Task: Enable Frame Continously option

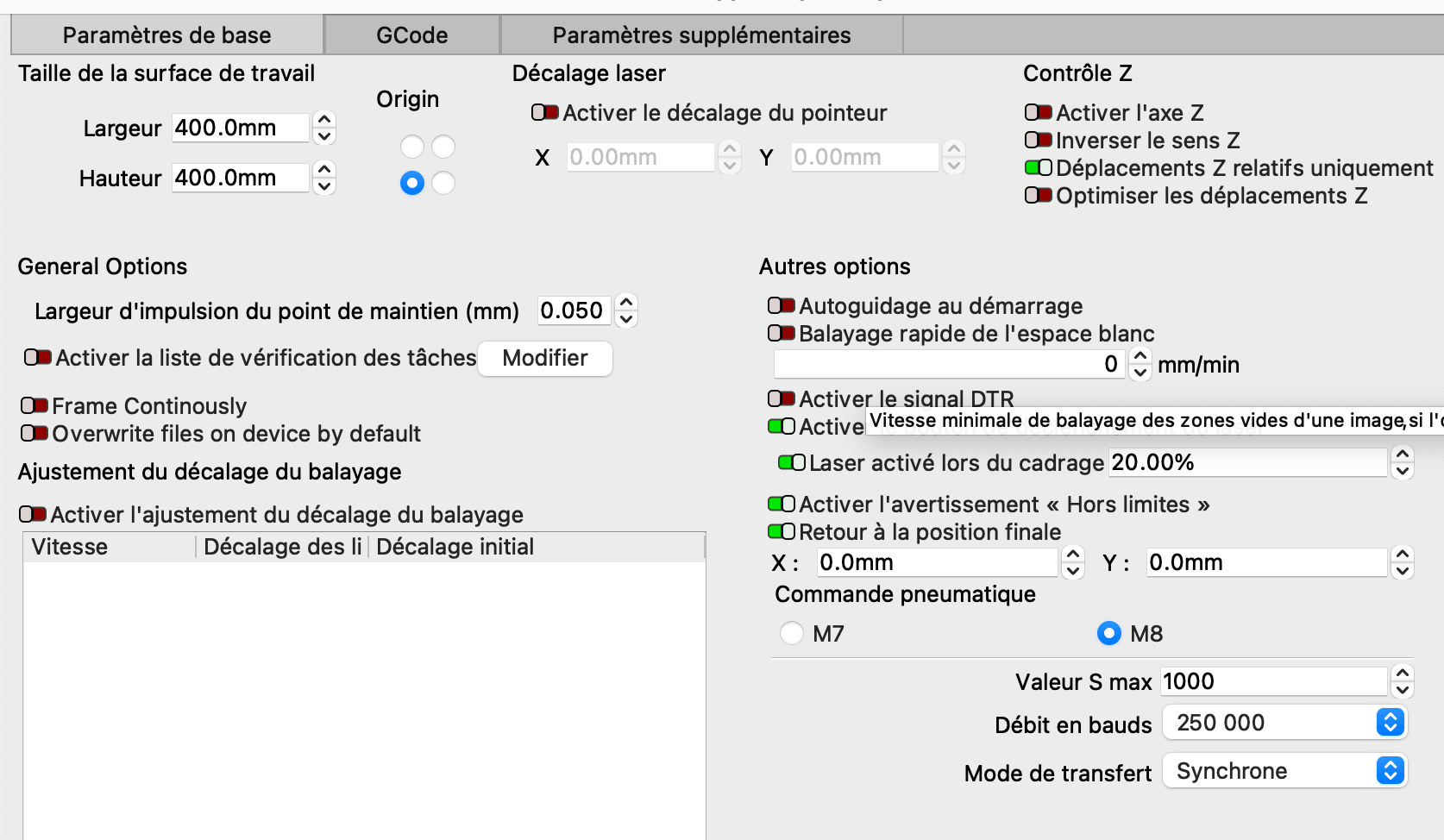Action: coord(35,406)
